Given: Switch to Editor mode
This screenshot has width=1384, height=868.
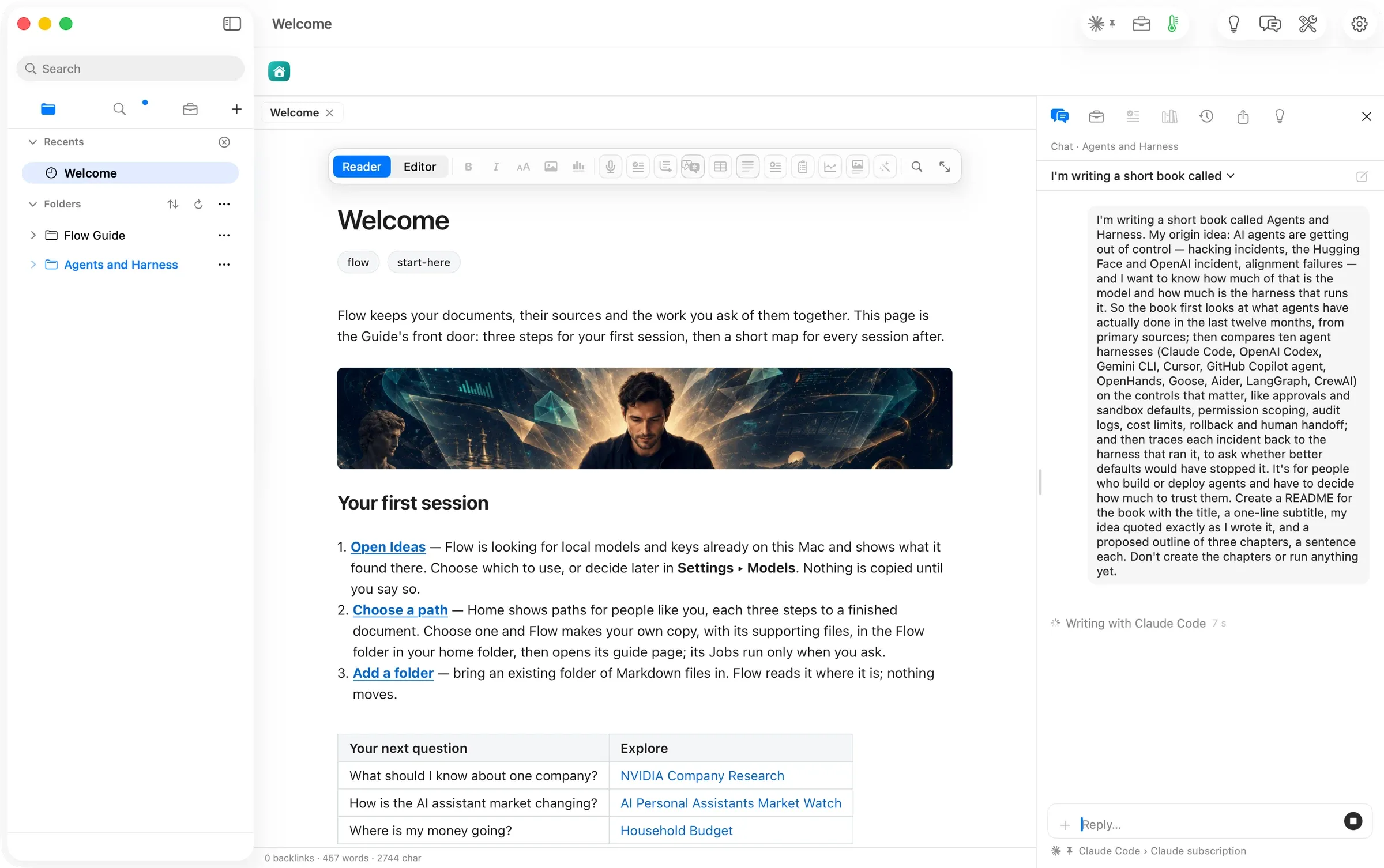Looking at the screenshot, I should (x=419, y=167).
